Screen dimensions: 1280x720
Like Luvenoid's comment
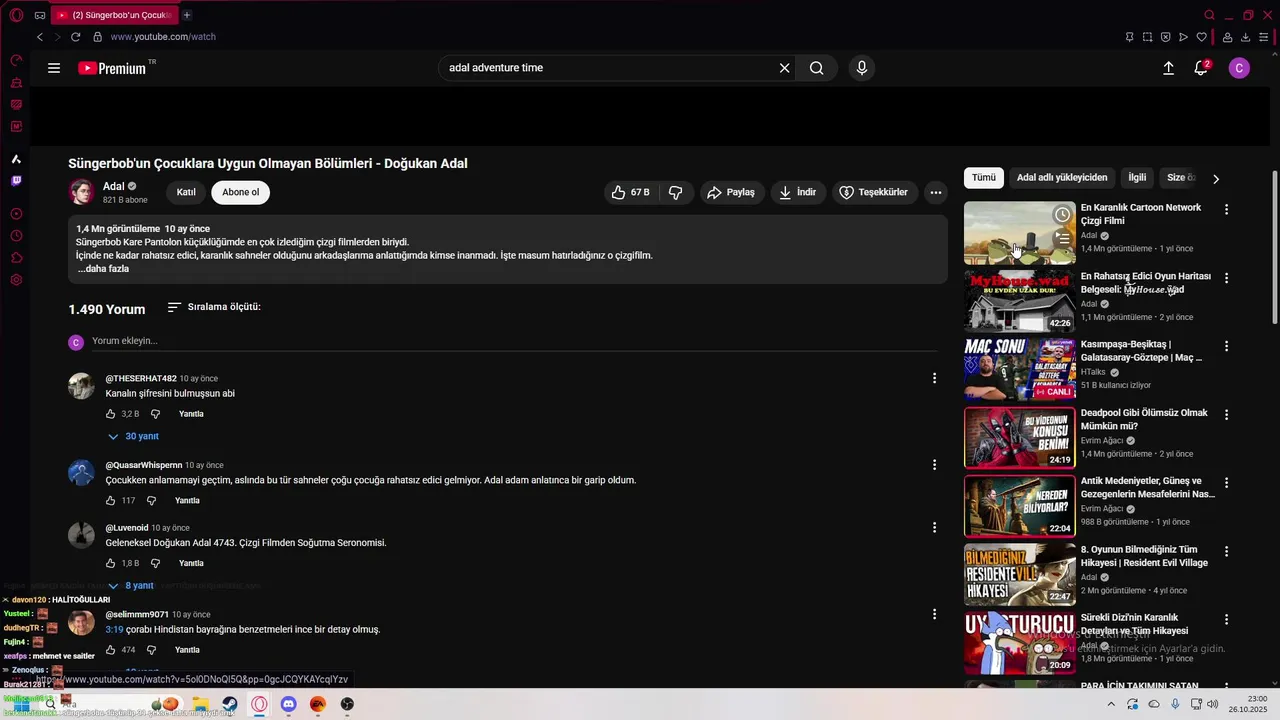(111, 563)
